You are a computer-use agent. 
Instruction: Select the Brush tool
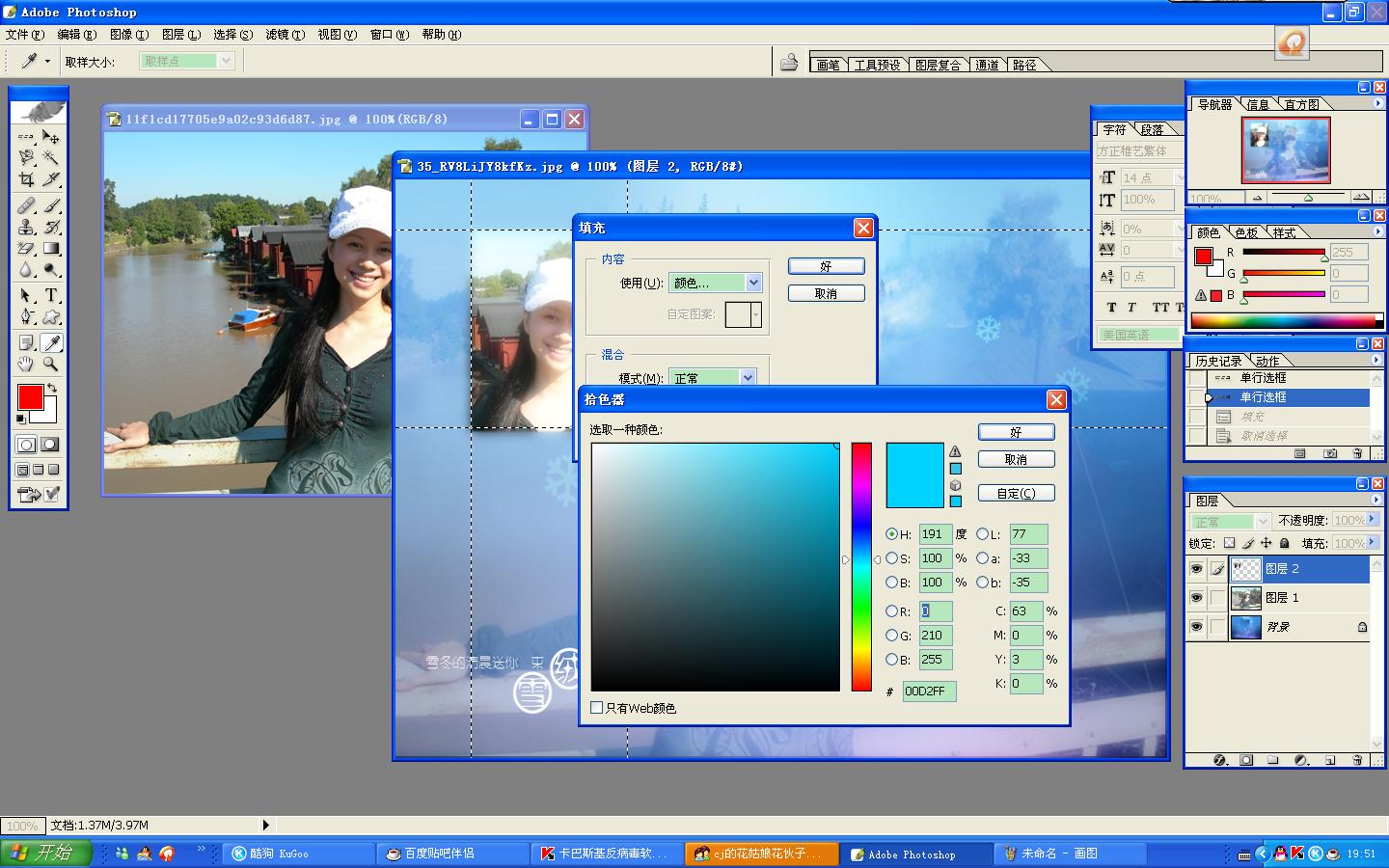pos(51,205)
